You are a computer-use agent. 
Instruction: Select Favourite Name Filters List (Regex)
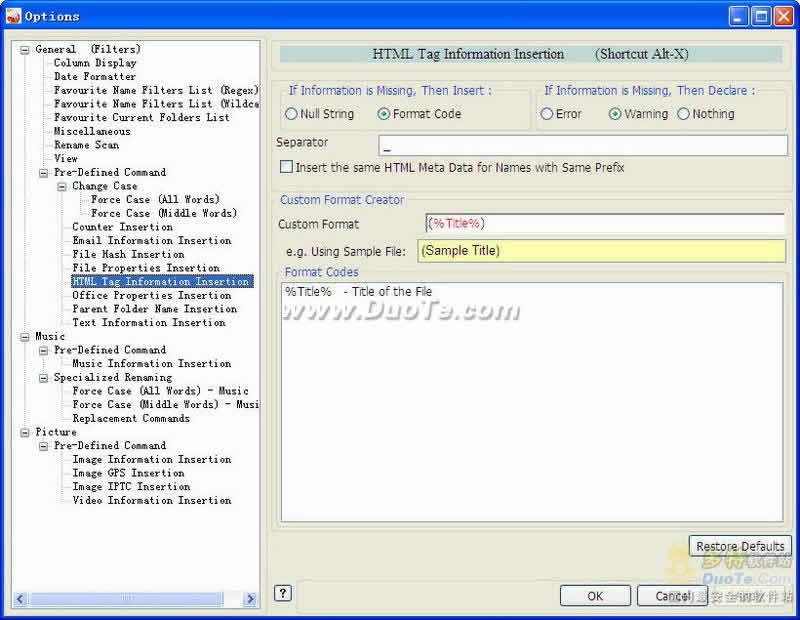pos(156,90)
